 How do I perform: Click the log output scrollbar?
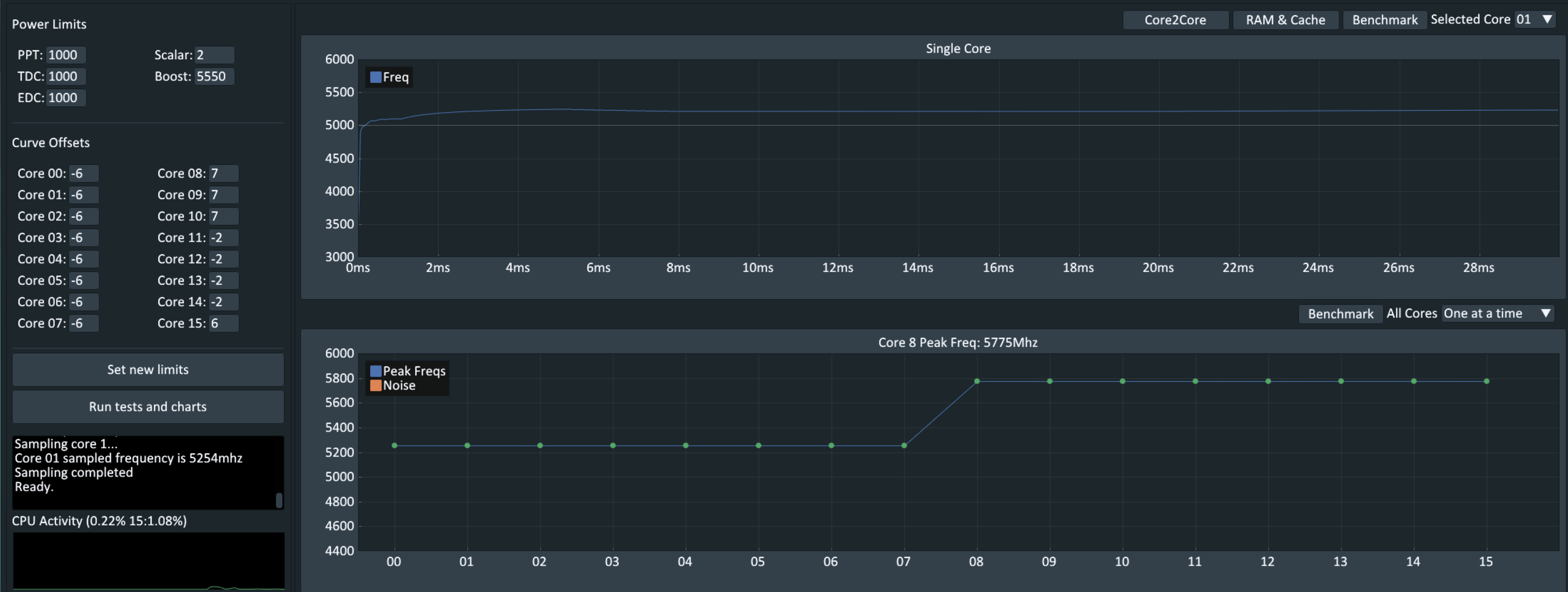click(x=279, y=500)
